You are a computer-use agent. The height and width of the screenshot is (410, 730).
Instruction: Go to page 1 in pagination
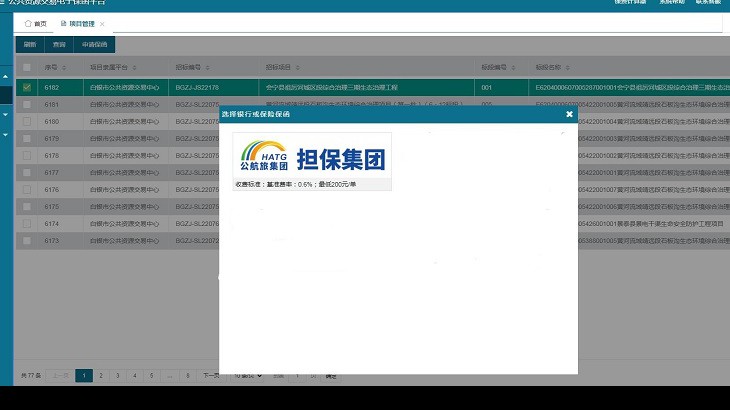84,376
